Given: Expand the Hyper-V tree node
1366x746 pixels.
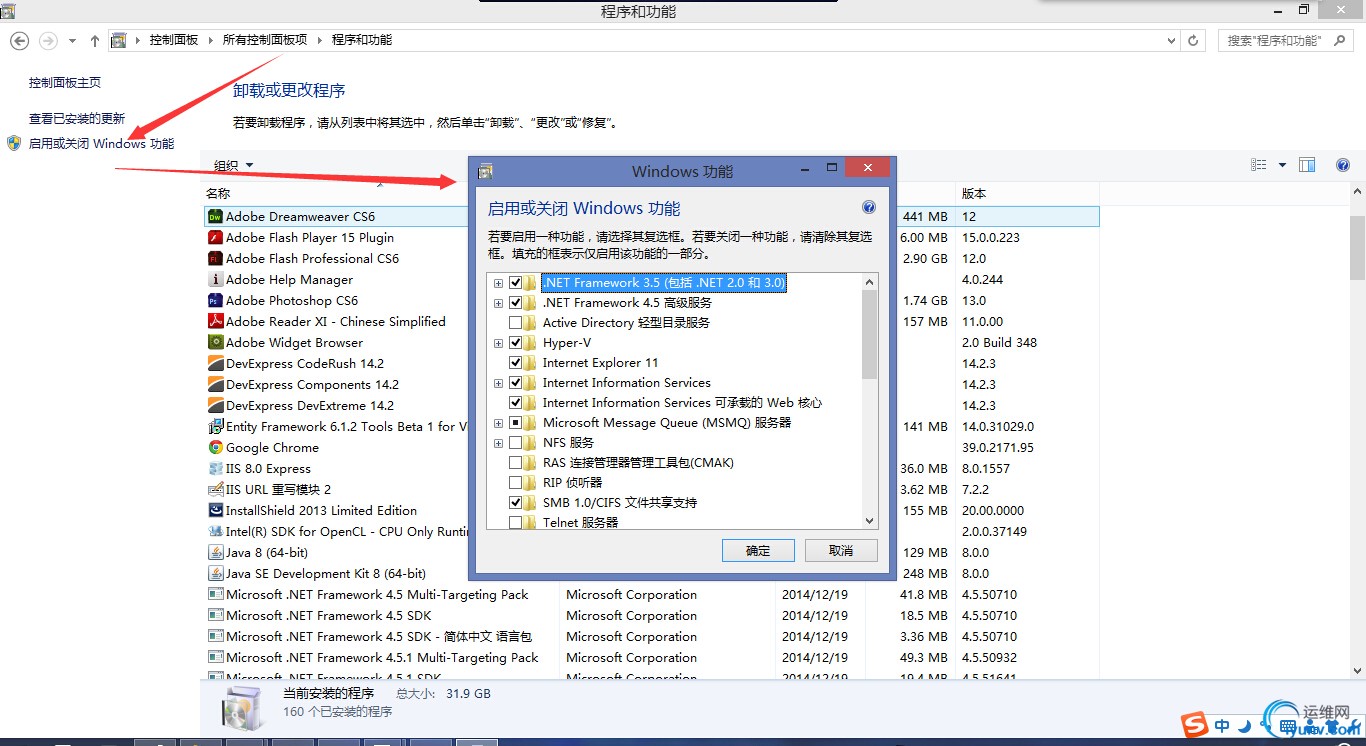Looking at the screenshot, I should [498, 343].
